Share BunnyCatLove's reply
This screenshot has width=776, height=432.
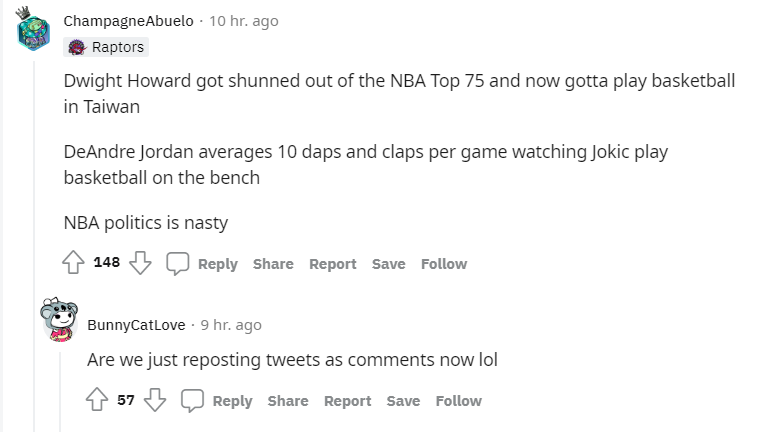[288, 401]
